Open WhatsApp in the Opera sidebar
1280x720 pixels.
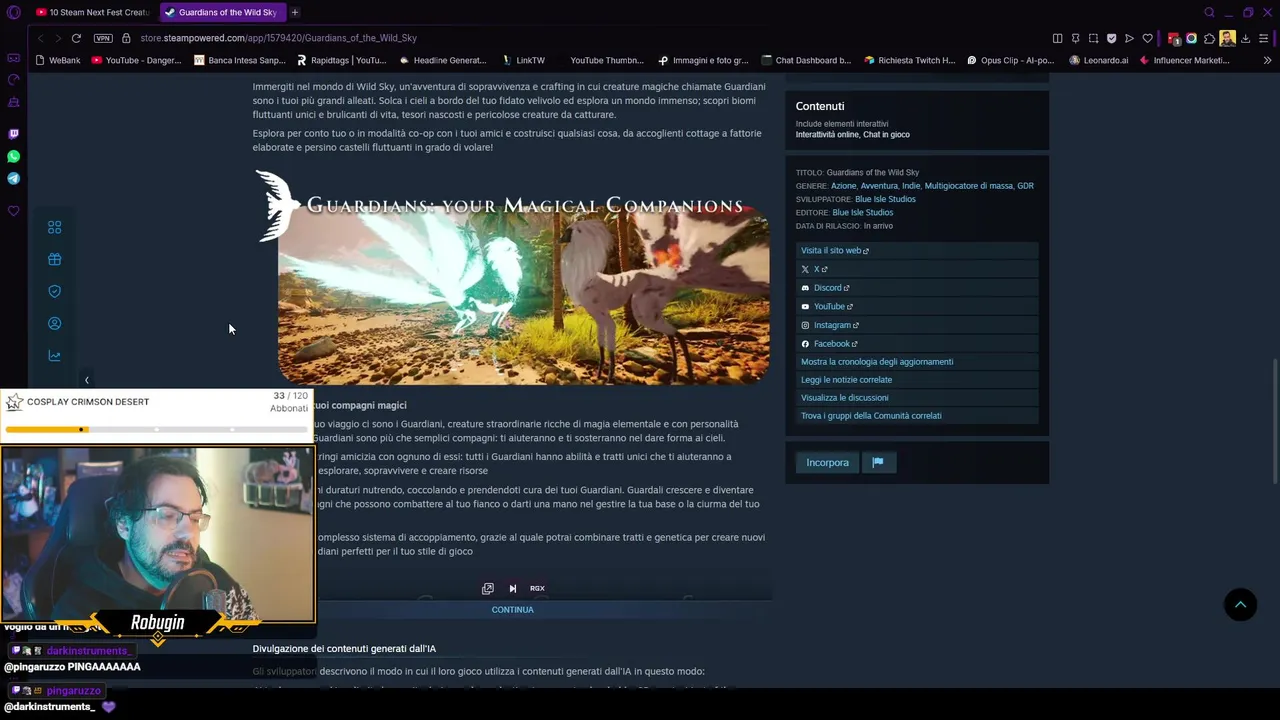13,157
